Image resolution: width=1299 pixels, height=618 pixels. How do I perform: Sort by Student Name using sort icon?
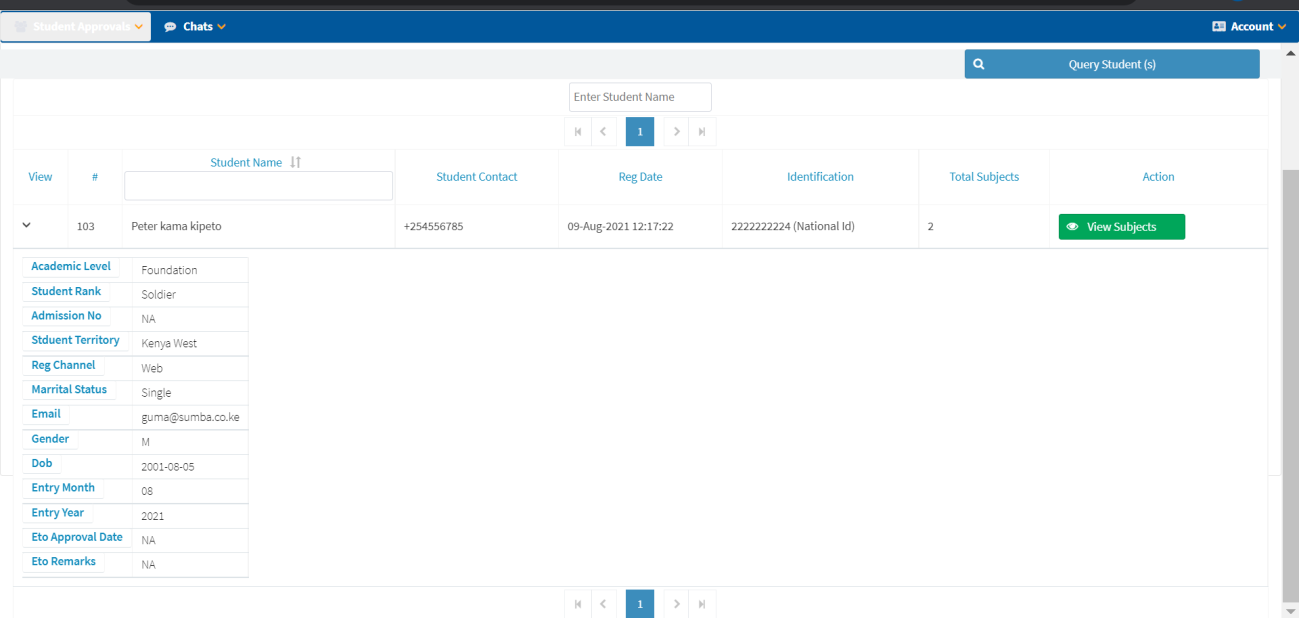(x=296, y=163)
